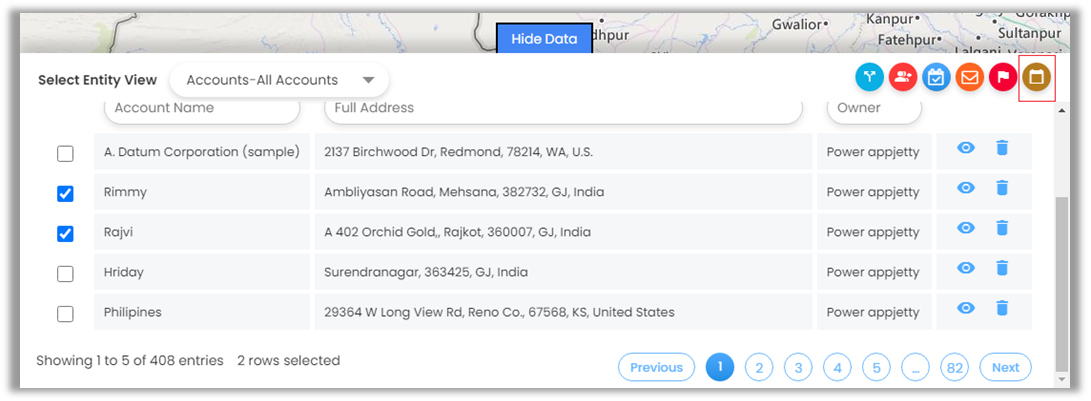Viewport: 1091px width, 401px height.
Task: Click the brown calendar icon button
Action: pyautogui.click(x=1036, y=77)
